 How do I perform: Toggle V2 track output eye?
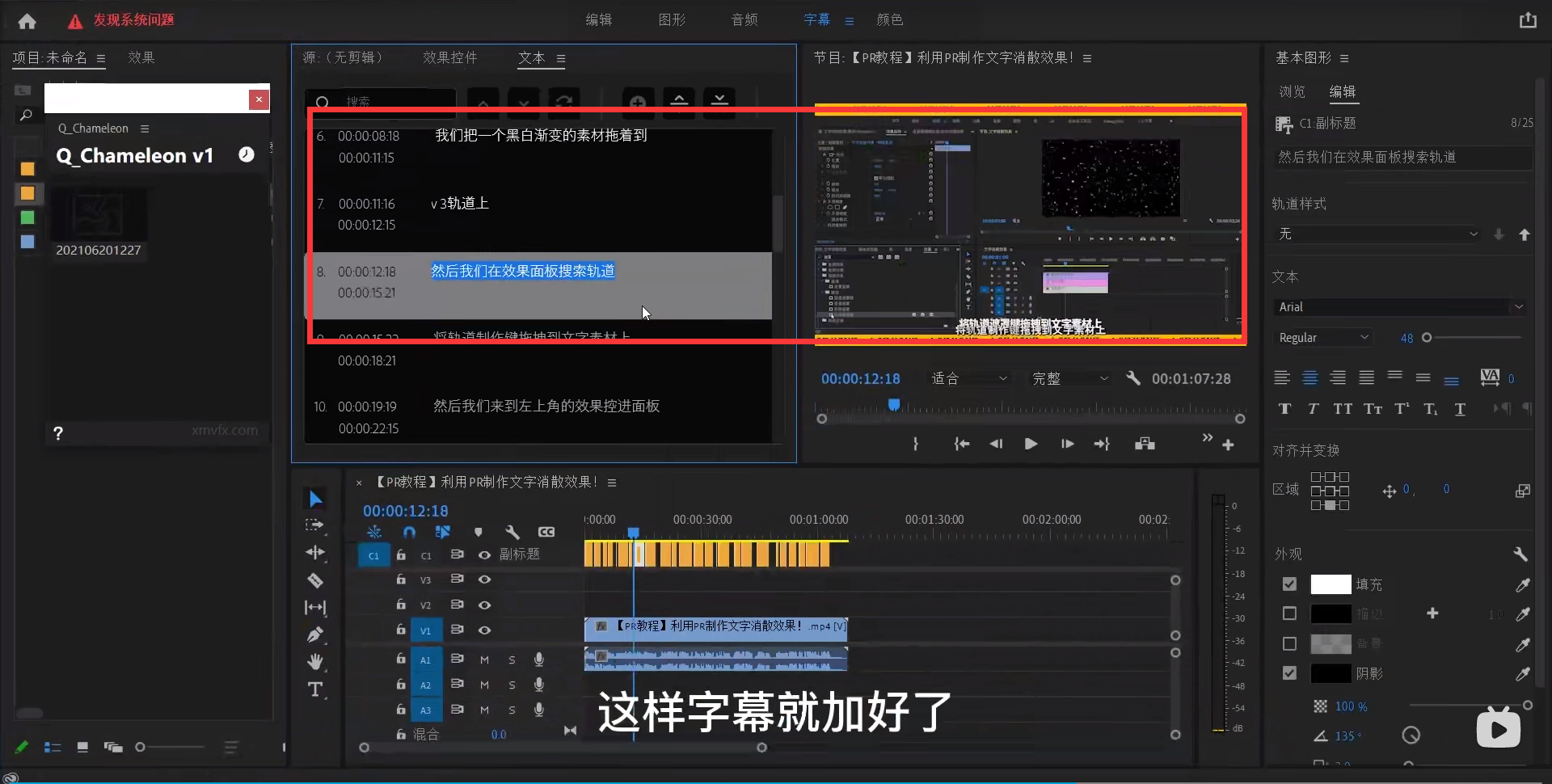(484, 605)
